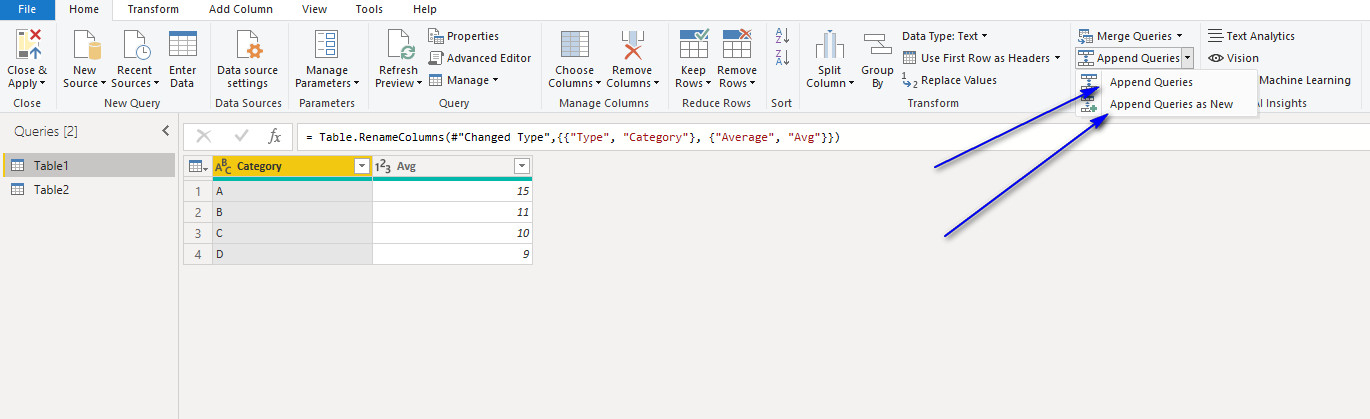This screenshot has width=1370, height=419.
Task: Change Category column data type icon
Action: [224, 167]
